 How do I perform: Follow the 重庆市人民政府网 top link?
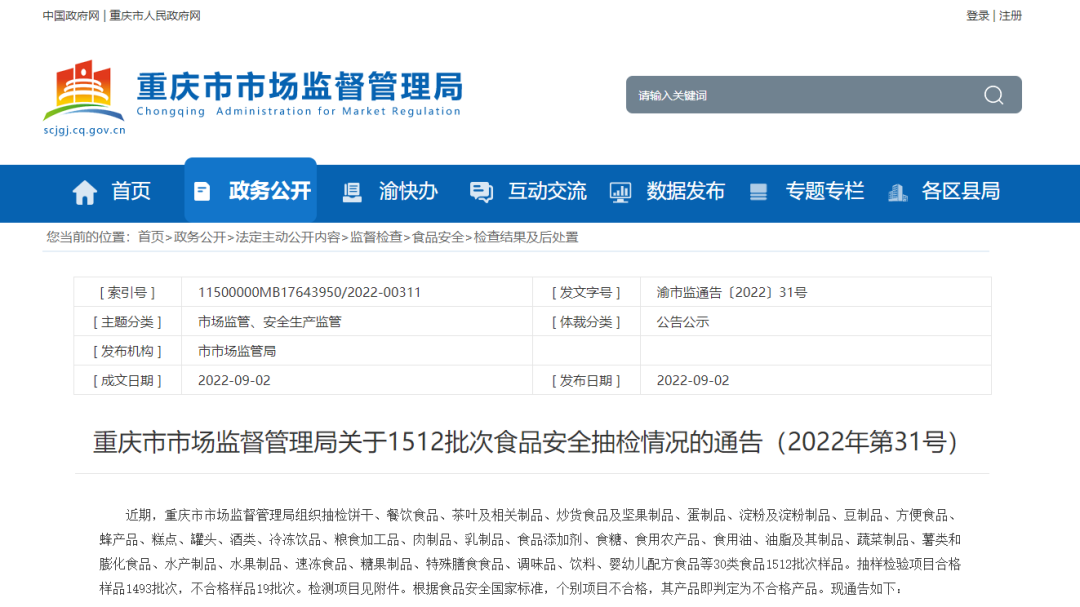155,16
